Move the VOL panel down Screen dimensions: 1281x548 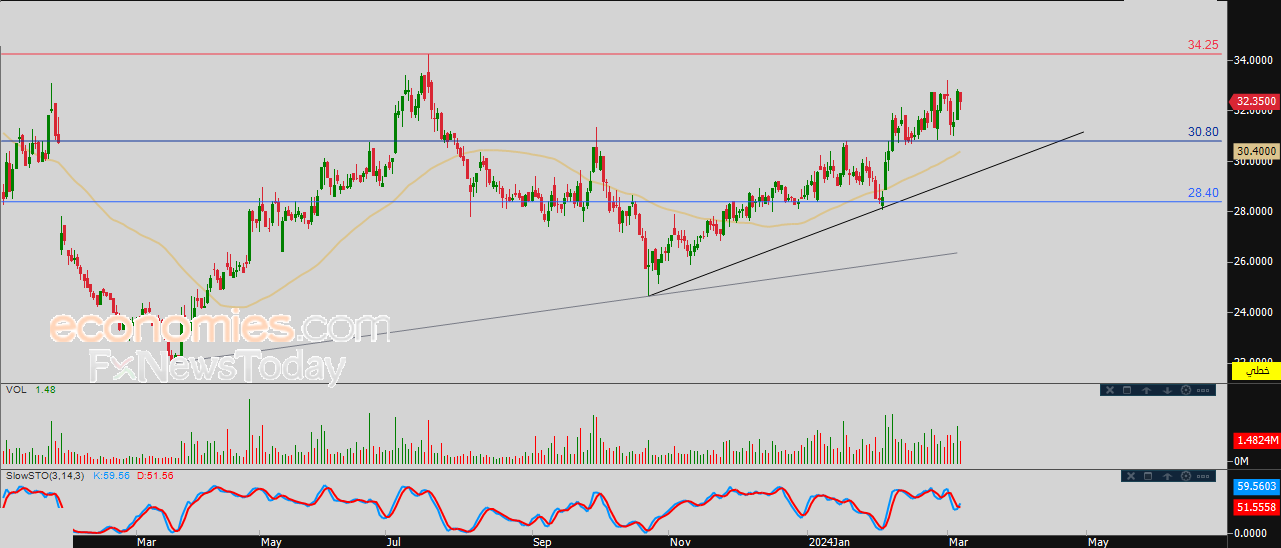pyautogui.click(x=1167, y=391)
